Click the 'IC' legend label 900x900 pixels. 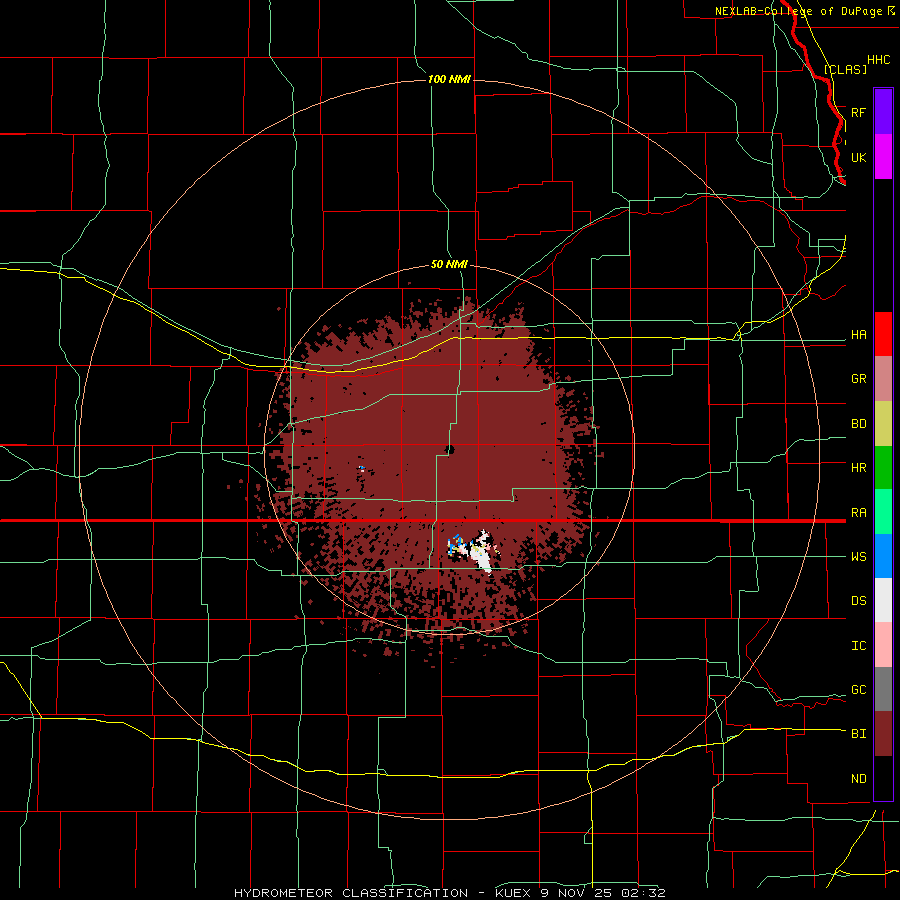pyautogui.click(x=858, y=646)
